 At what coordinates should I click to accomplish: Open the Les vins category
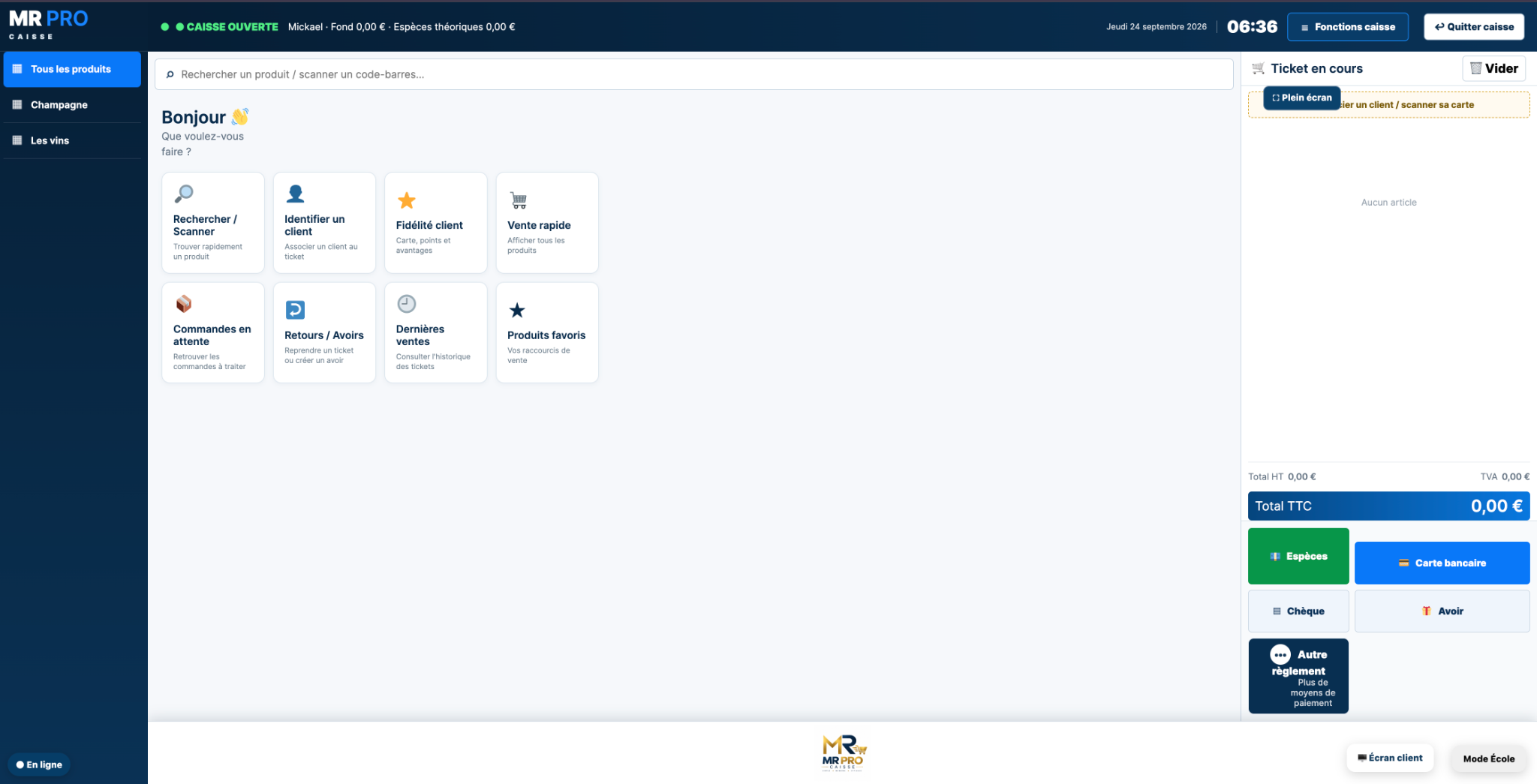pos(72,140)
